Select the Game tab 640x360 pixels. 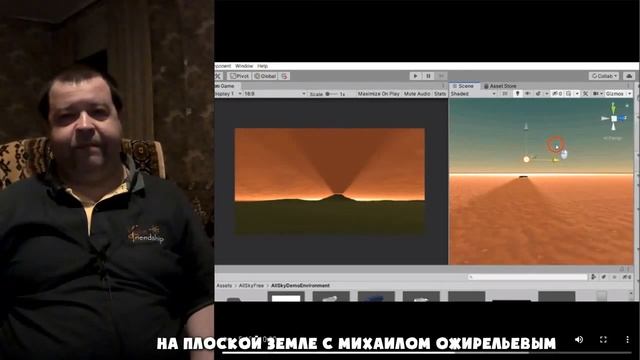pos(227,86)
